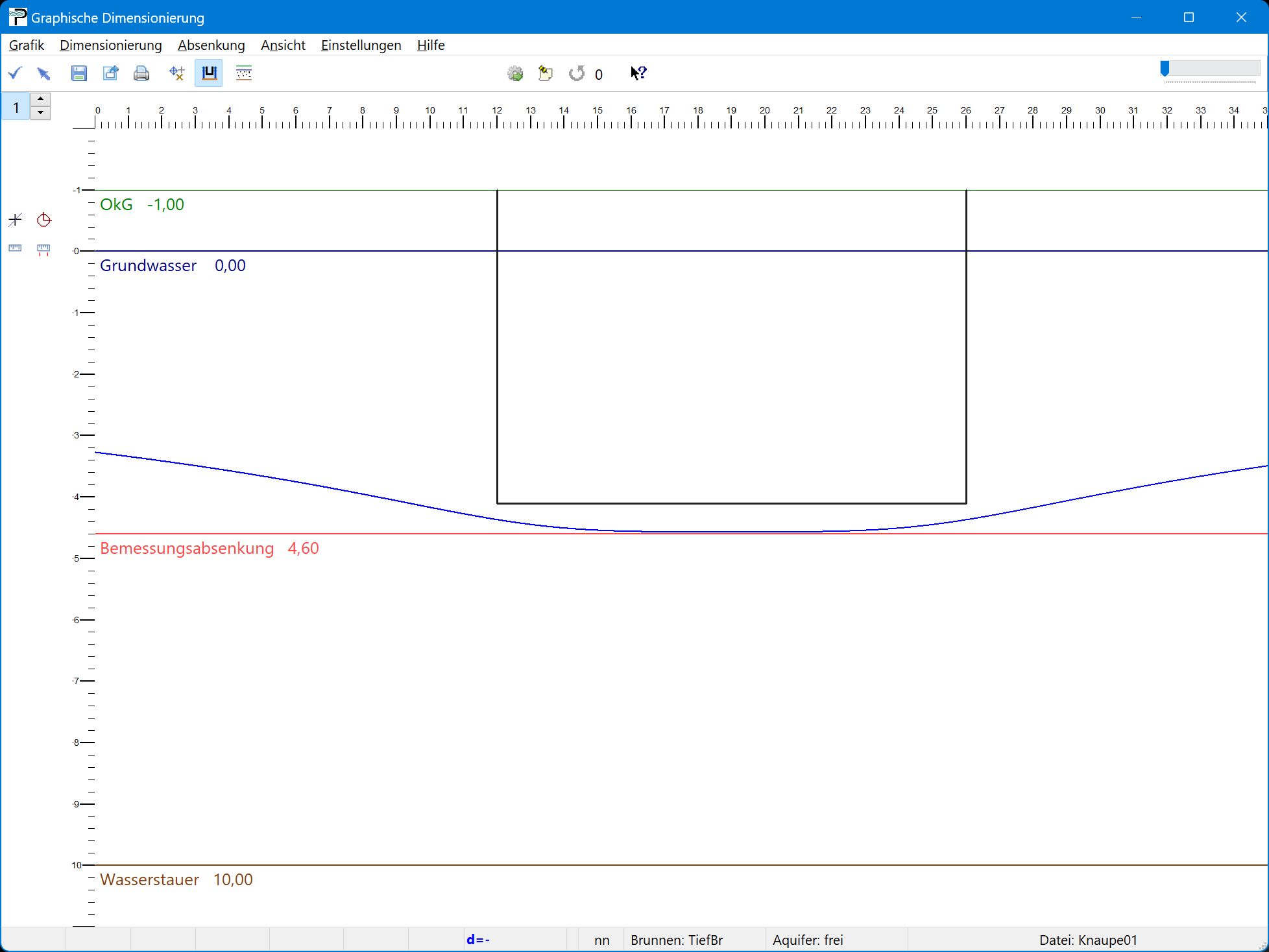Click the undo arrow icon
This screenshot has width=1269, height=952.
click(x=577, y=73)
